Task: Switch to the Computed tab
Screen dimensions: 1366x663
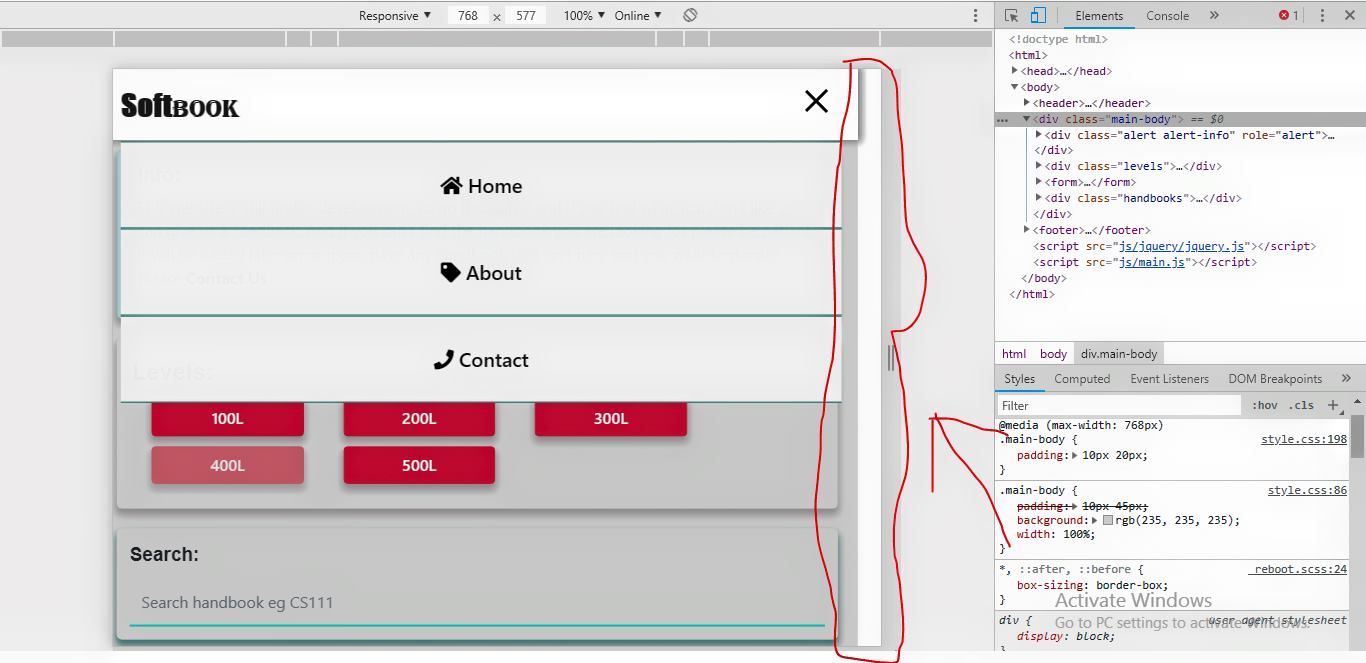Action: click(1082, 379)
